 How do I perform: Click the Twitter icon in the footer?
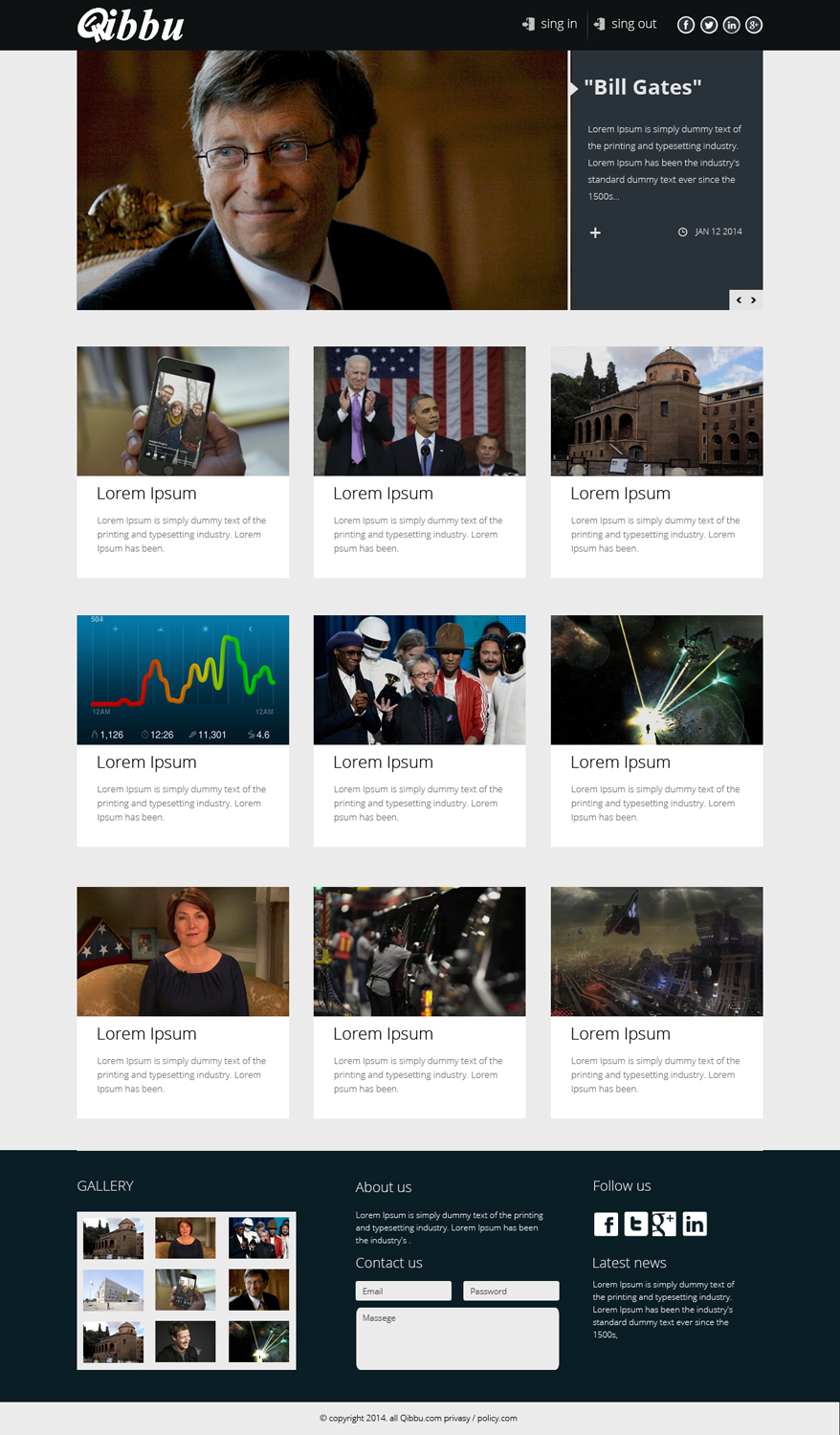point(635,1224)
